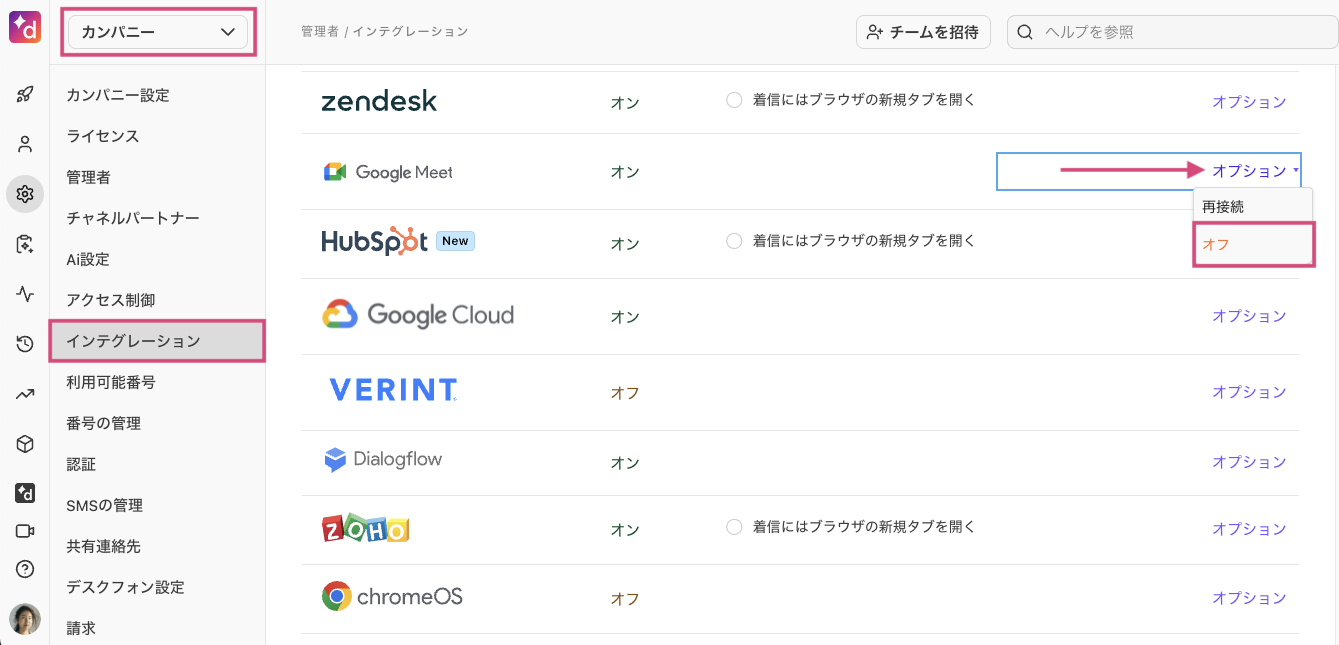This screenshot has height=645, width=1339.
Task: Click the person icon in left sidebar
Action: pos(25,144)
